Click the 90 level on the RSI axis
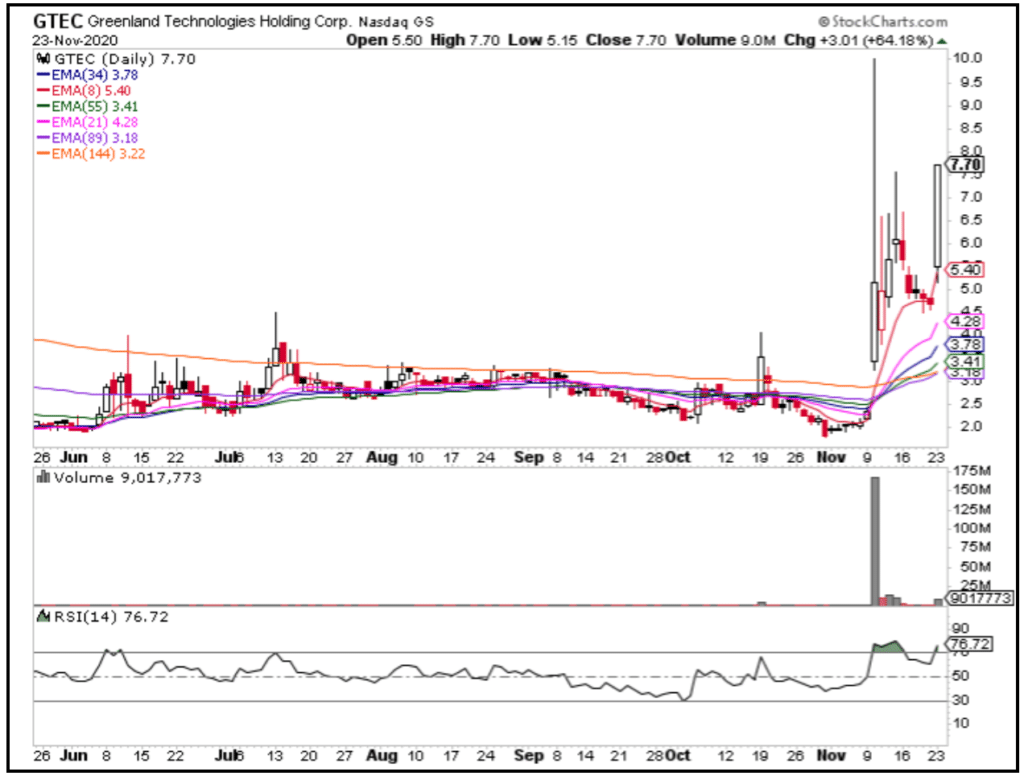This screenshot has width=1024, height=776. (x=961, y=629)
